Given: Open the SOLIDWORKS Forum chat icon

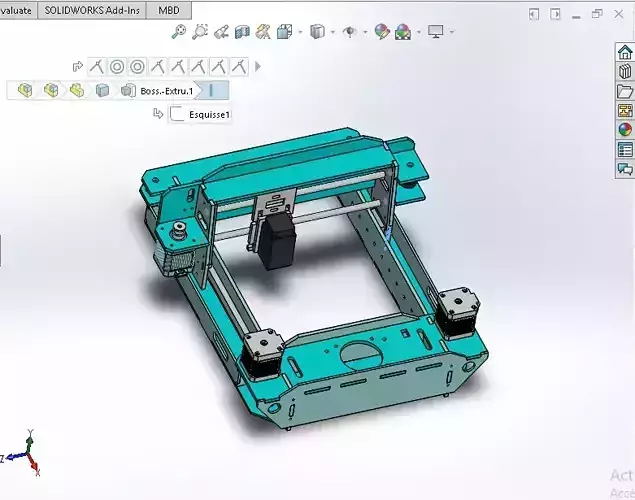Looking at the screenshot, I should point(625,168).
